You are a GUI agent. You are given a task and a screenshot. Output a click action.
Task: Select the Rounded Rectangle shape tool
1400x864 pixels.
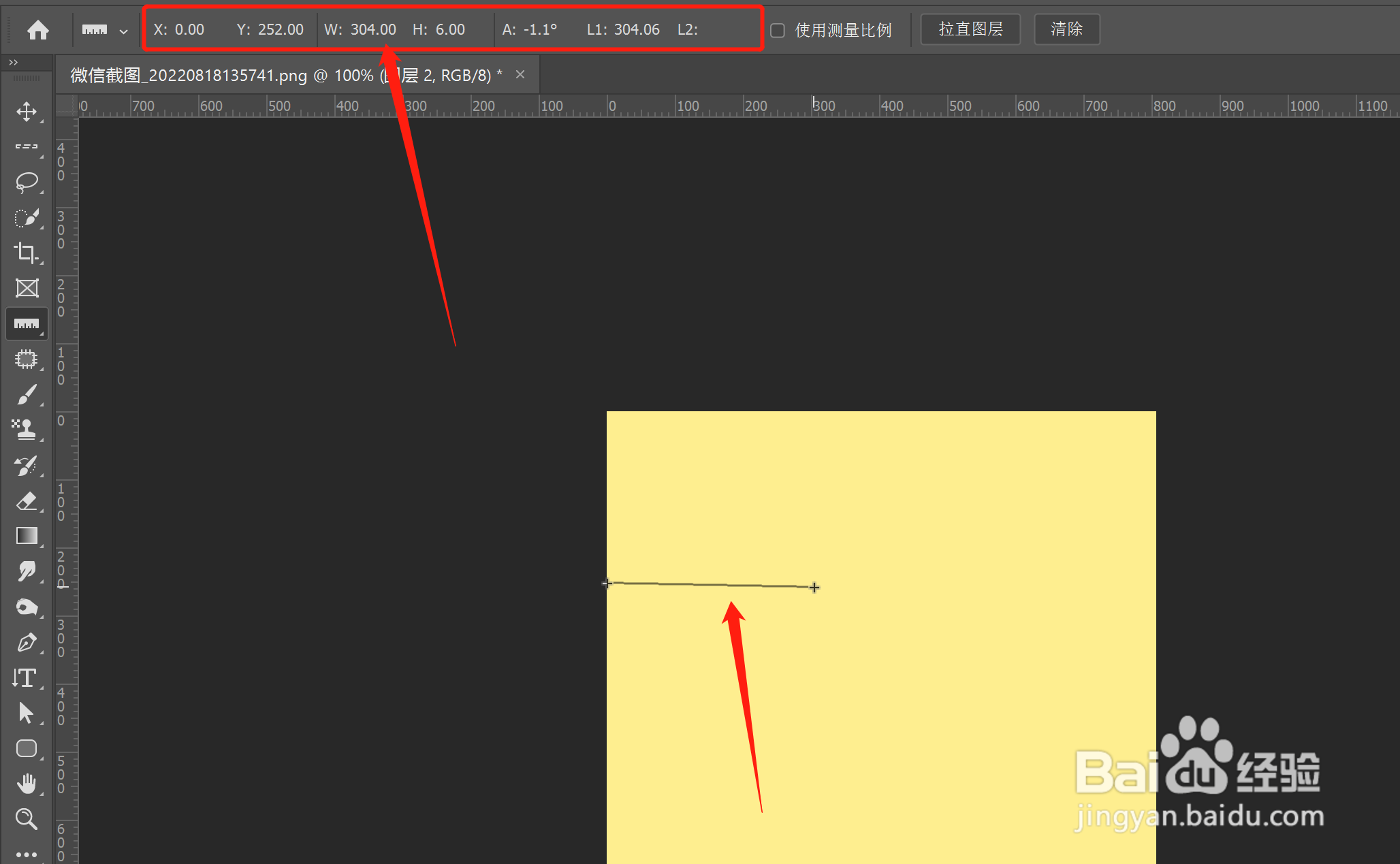coord(27,749)
